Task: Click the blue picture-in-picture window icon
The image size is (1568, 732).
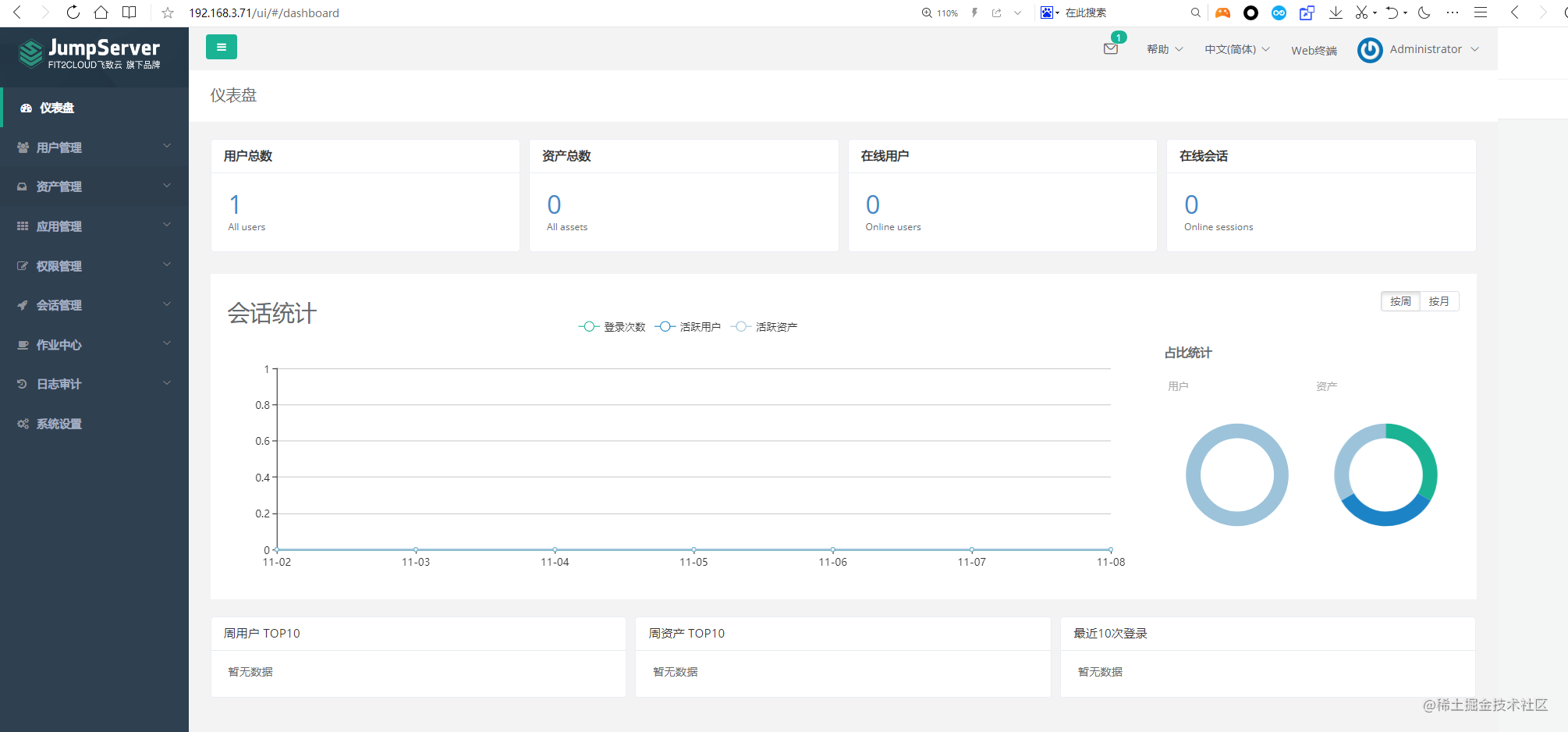Action: click(1307, 12)
